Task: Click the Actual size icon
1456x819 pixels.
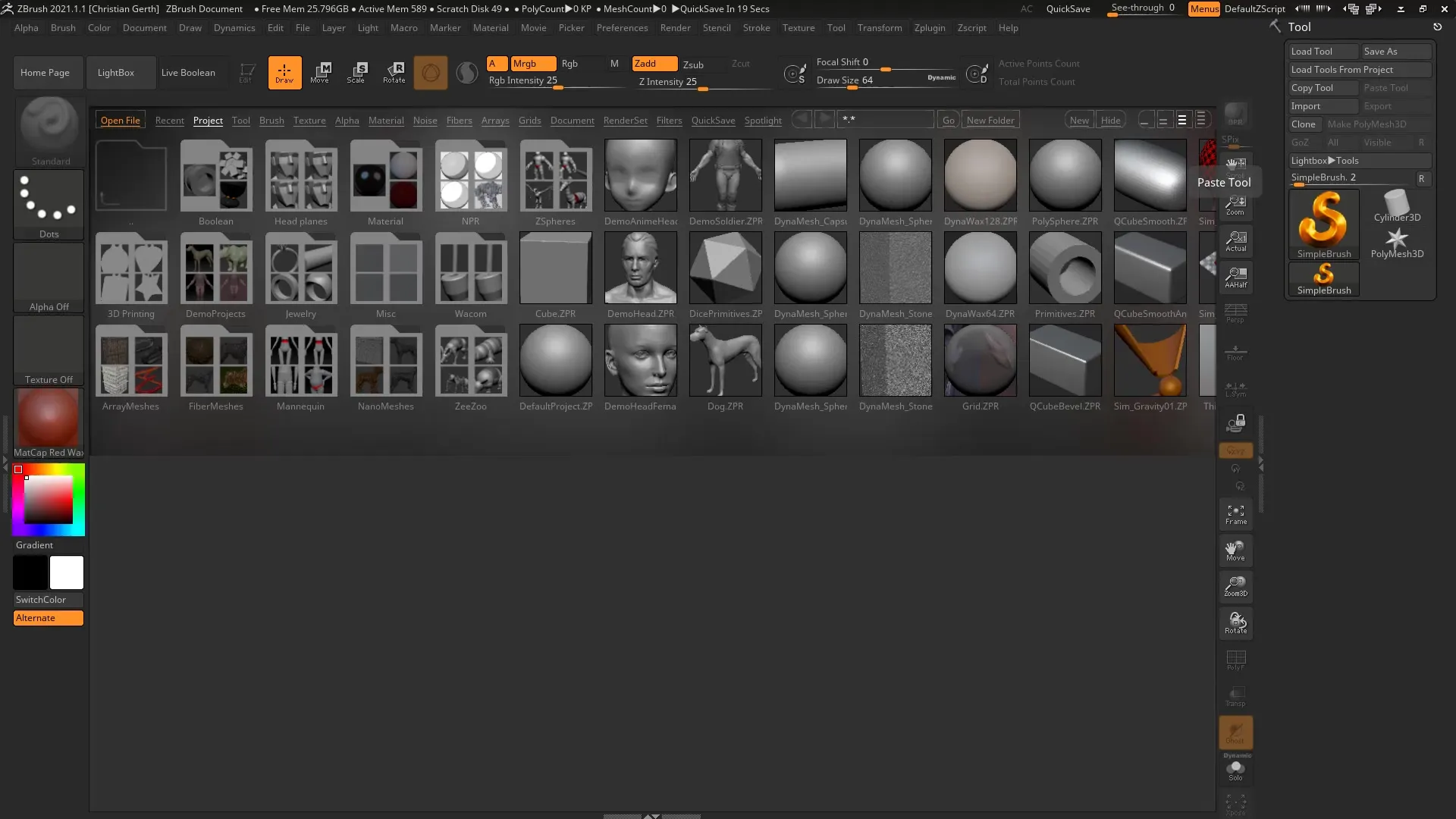Action: click(x=1236, y=241)
